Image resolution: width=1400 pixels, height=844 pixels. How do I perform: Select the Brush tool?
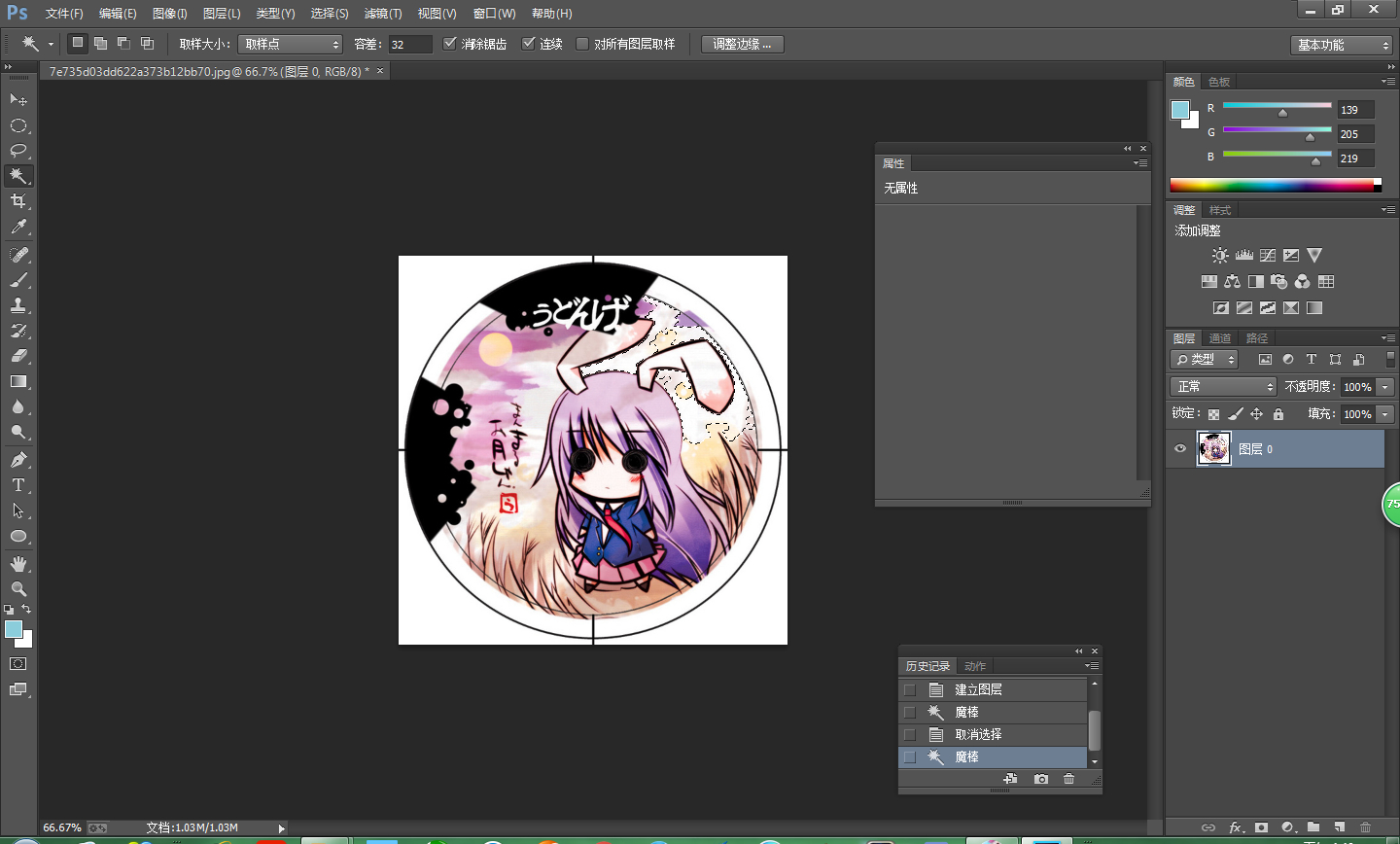18,280
